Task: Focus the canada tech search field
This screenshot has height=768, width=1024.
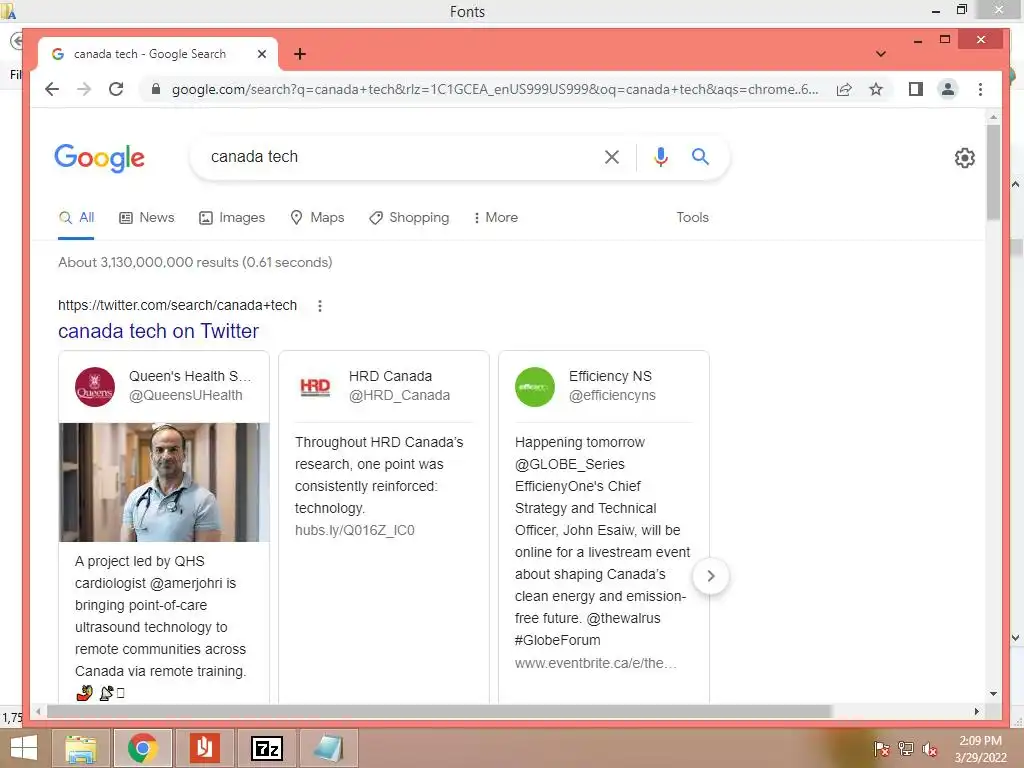Action: pos(398,157)
